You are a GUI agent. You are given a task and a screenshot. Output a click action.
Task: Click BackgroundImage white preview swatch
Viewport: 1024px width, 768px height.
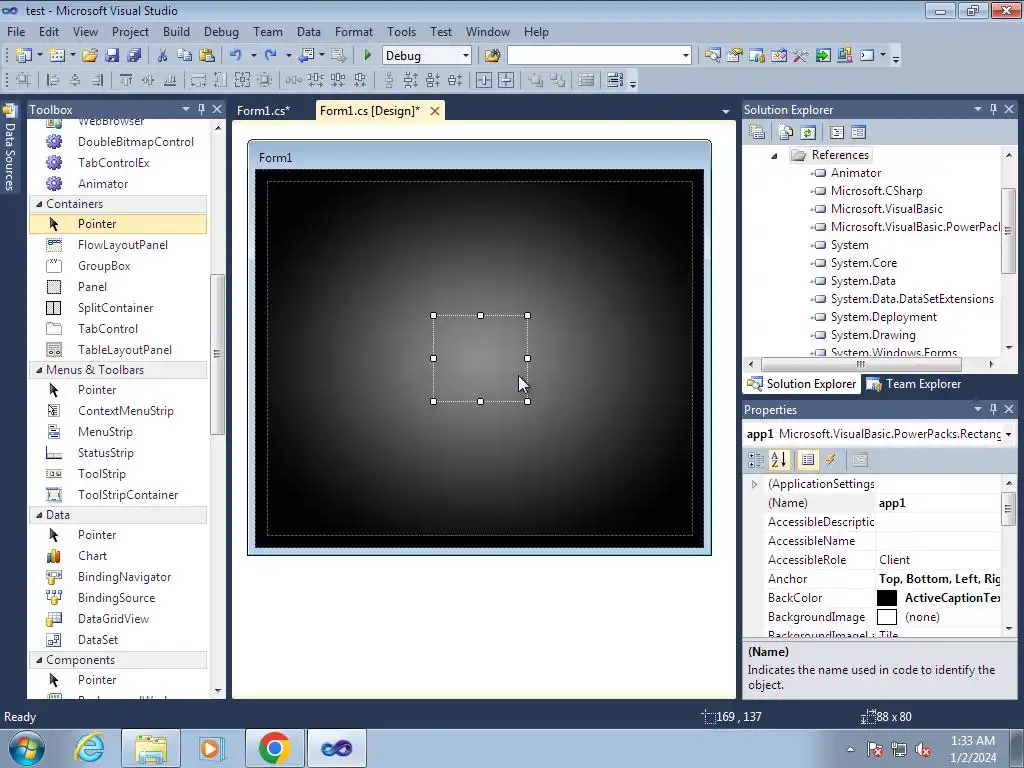(x=887, y=616)
